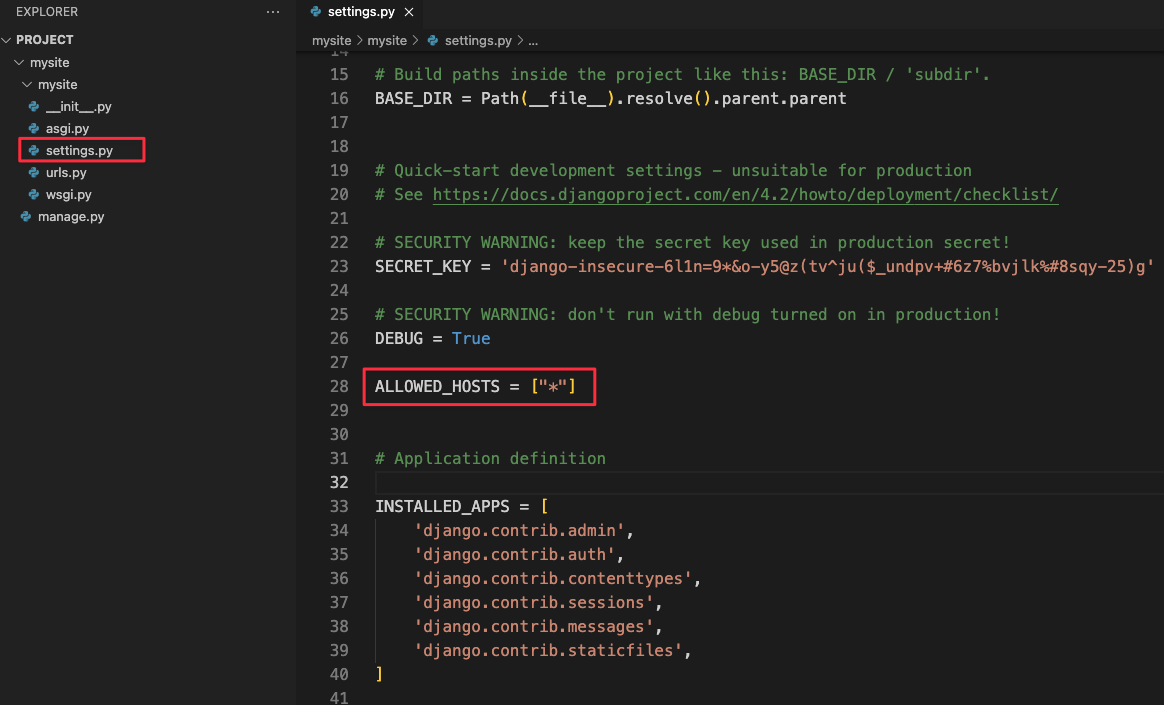Open wsgi.py in the explorer
The image size is (1164, 705).
click(x=68, y=194)
